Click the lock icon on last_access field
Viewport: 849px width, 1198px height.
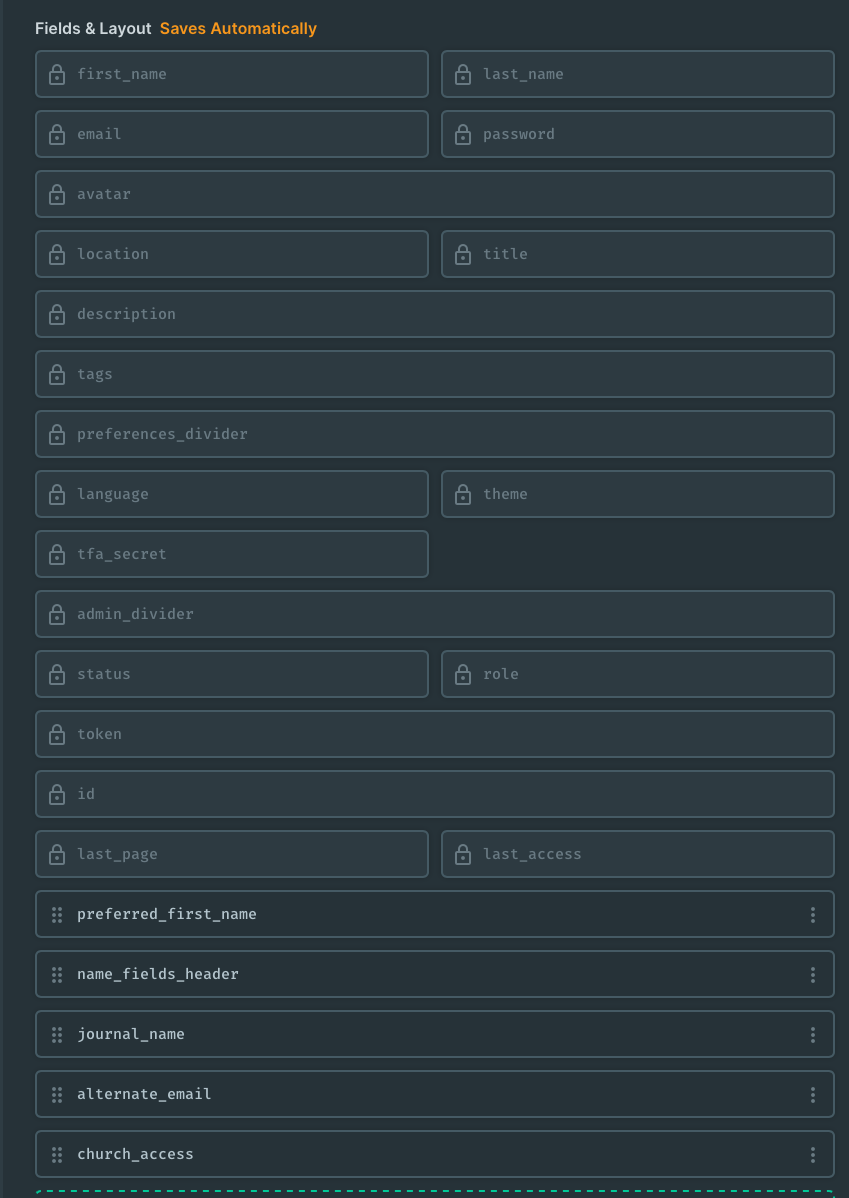click(463, 854)
